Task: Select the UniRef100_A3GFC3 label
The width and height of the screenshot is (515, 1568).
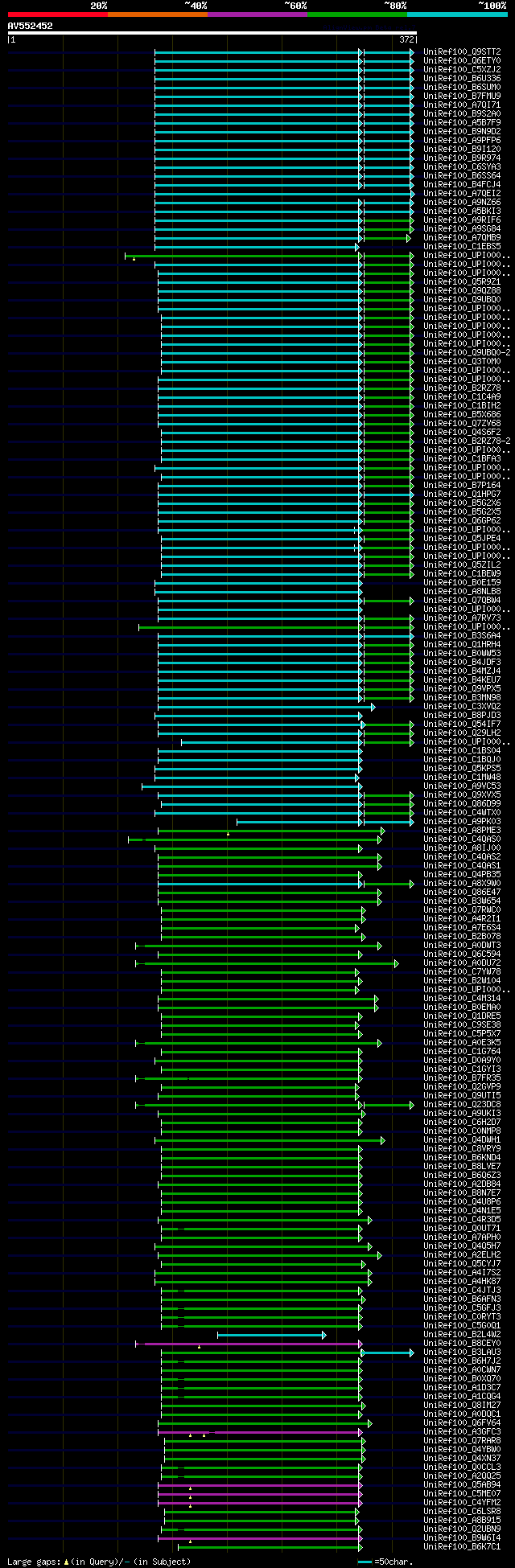Action: click(x=462, y=1431)
